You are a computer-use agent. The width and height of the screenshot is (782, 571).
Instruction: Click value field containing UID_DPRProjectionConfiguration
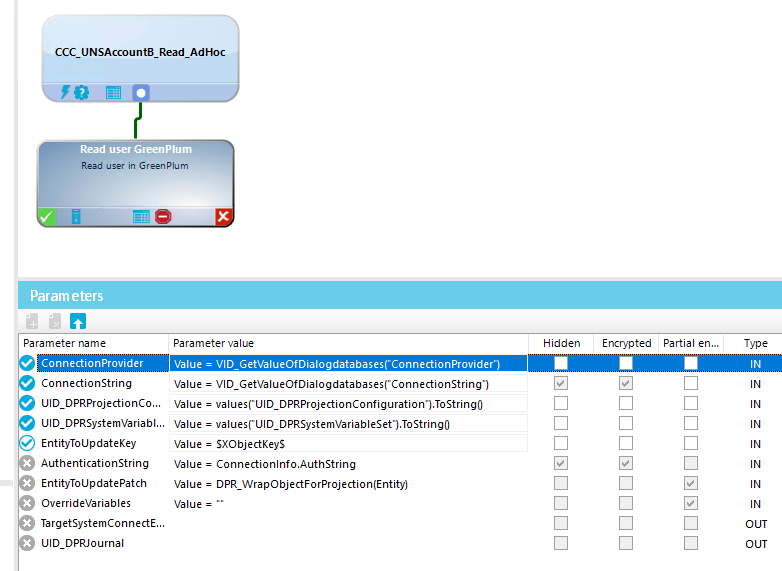click(348, 403)
